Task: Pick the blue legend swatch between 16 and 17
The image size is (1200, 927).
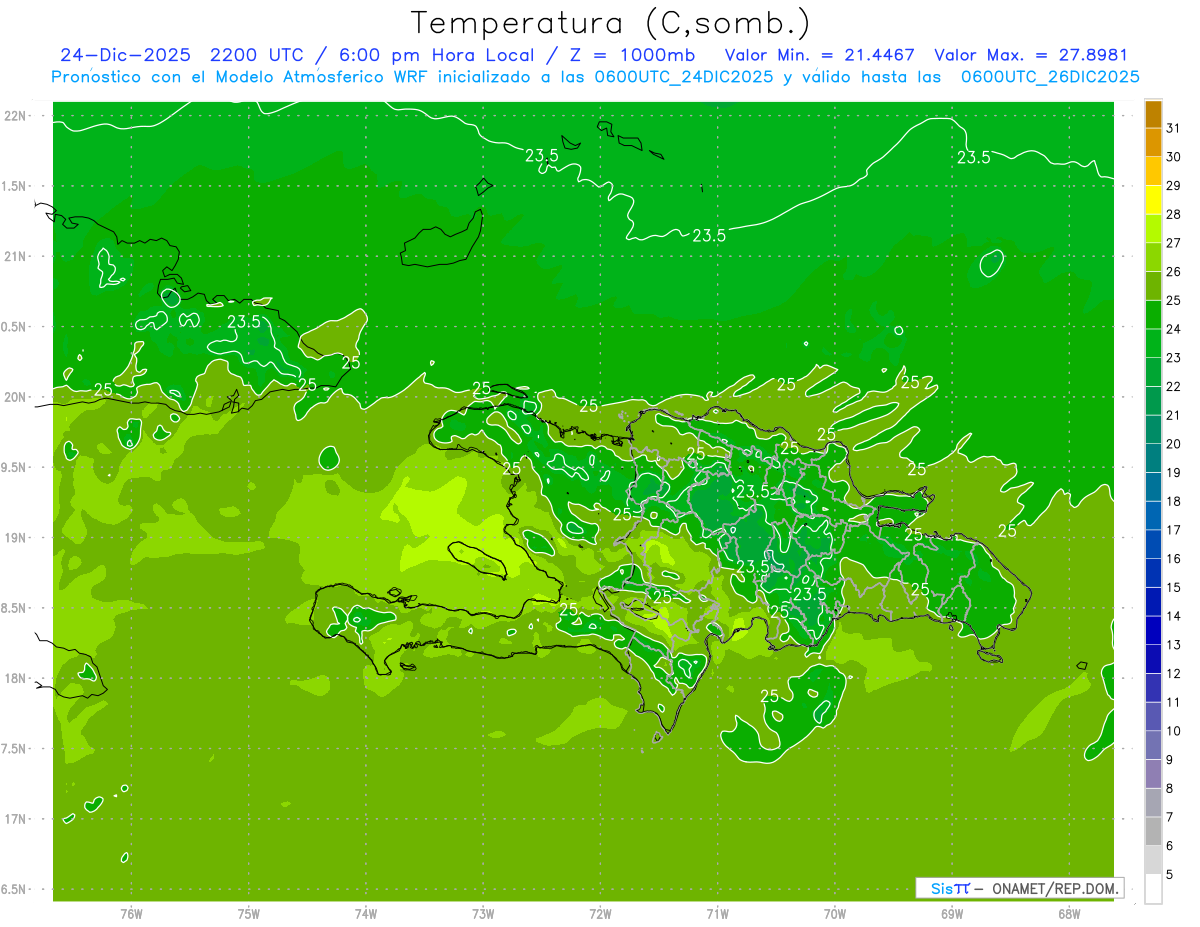Action: pyautogui.click(x=1153, y=545)
